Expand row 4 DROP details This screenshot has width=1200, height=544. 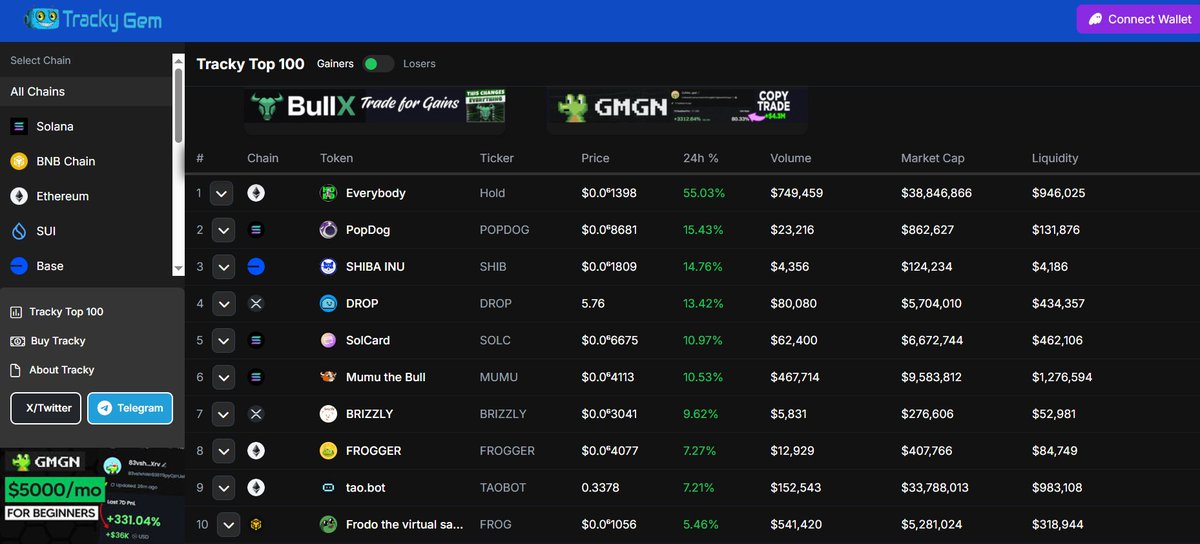point(223,303)
